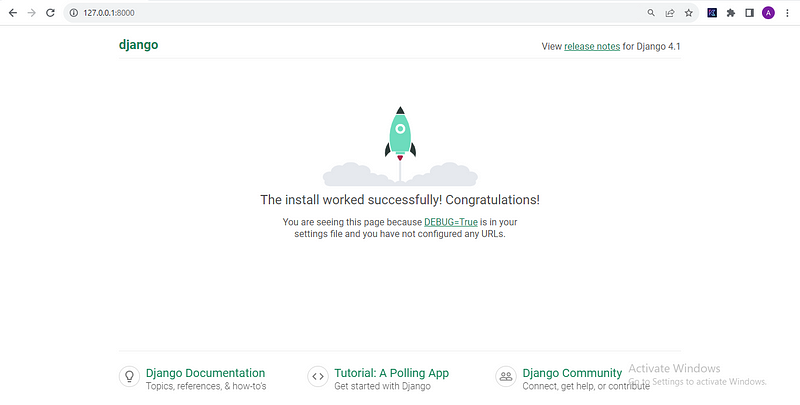The image size is (800, 405).
Task: Share this page using the share icon
Action: [x=670, y=13]
